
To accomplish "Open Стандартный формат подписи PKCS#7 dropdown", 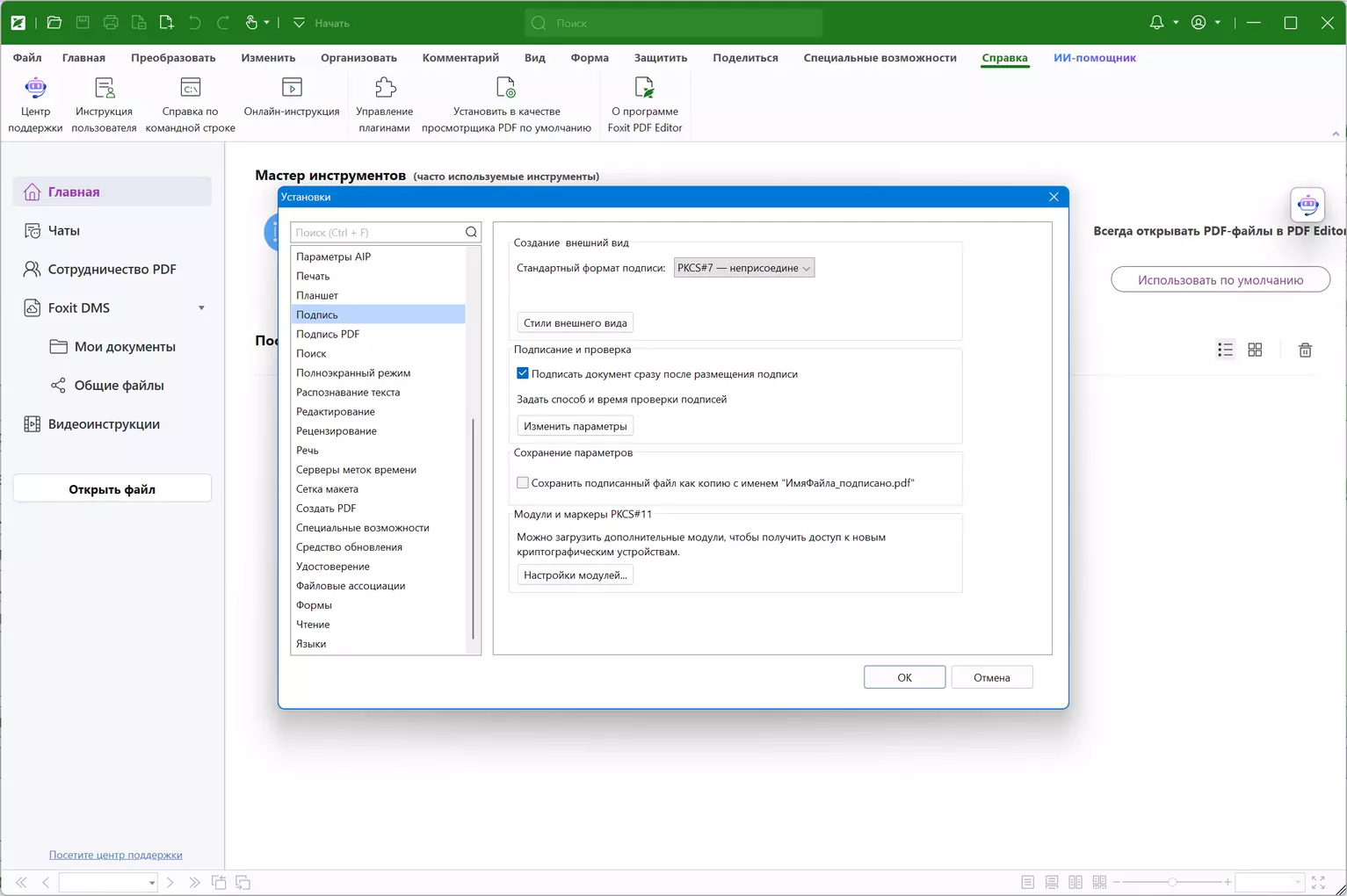I will point(744,268).
